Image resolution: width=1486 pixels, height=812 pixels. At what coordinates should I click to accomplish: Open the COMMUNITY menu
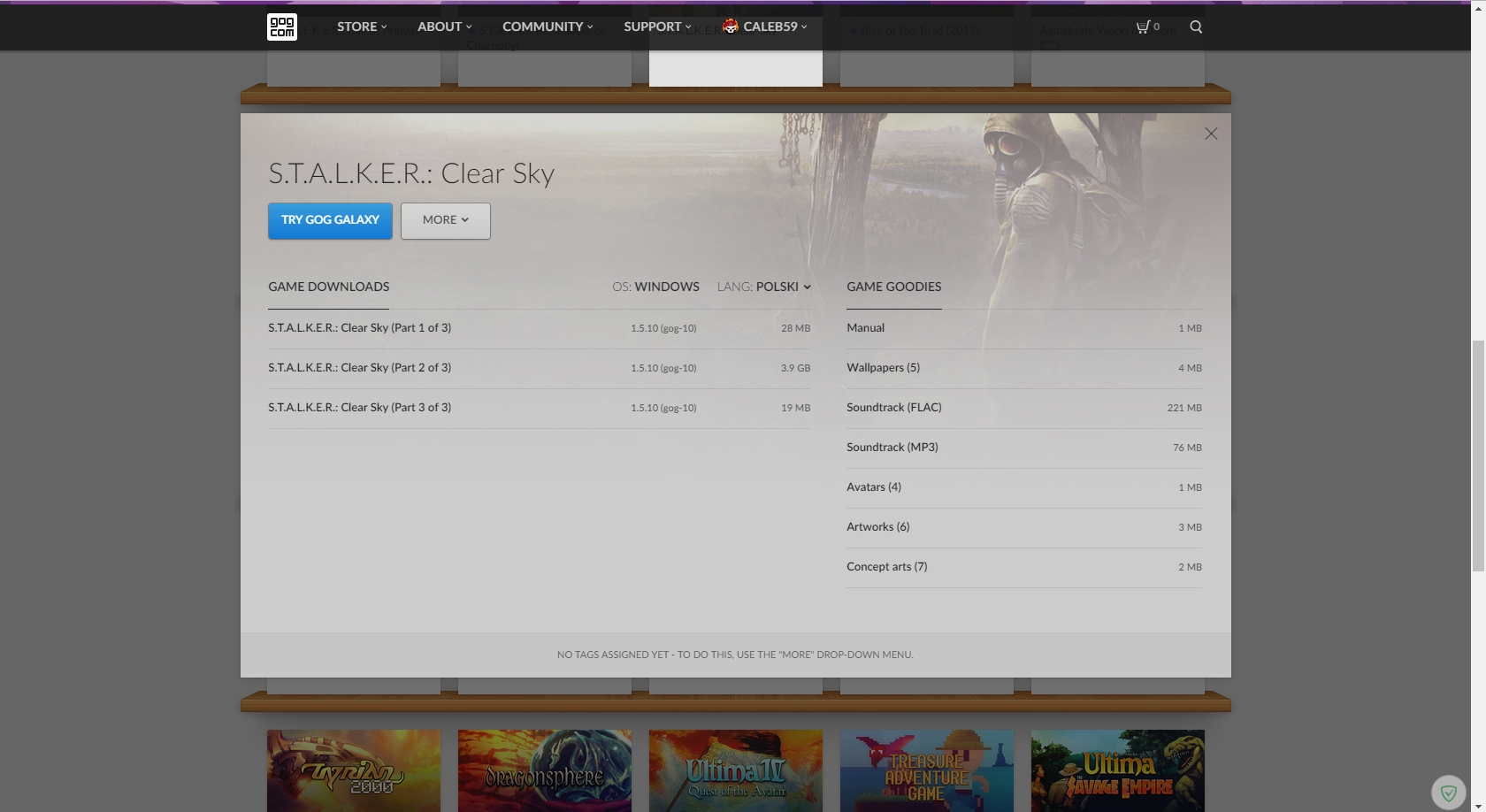(x=548, y=27)
